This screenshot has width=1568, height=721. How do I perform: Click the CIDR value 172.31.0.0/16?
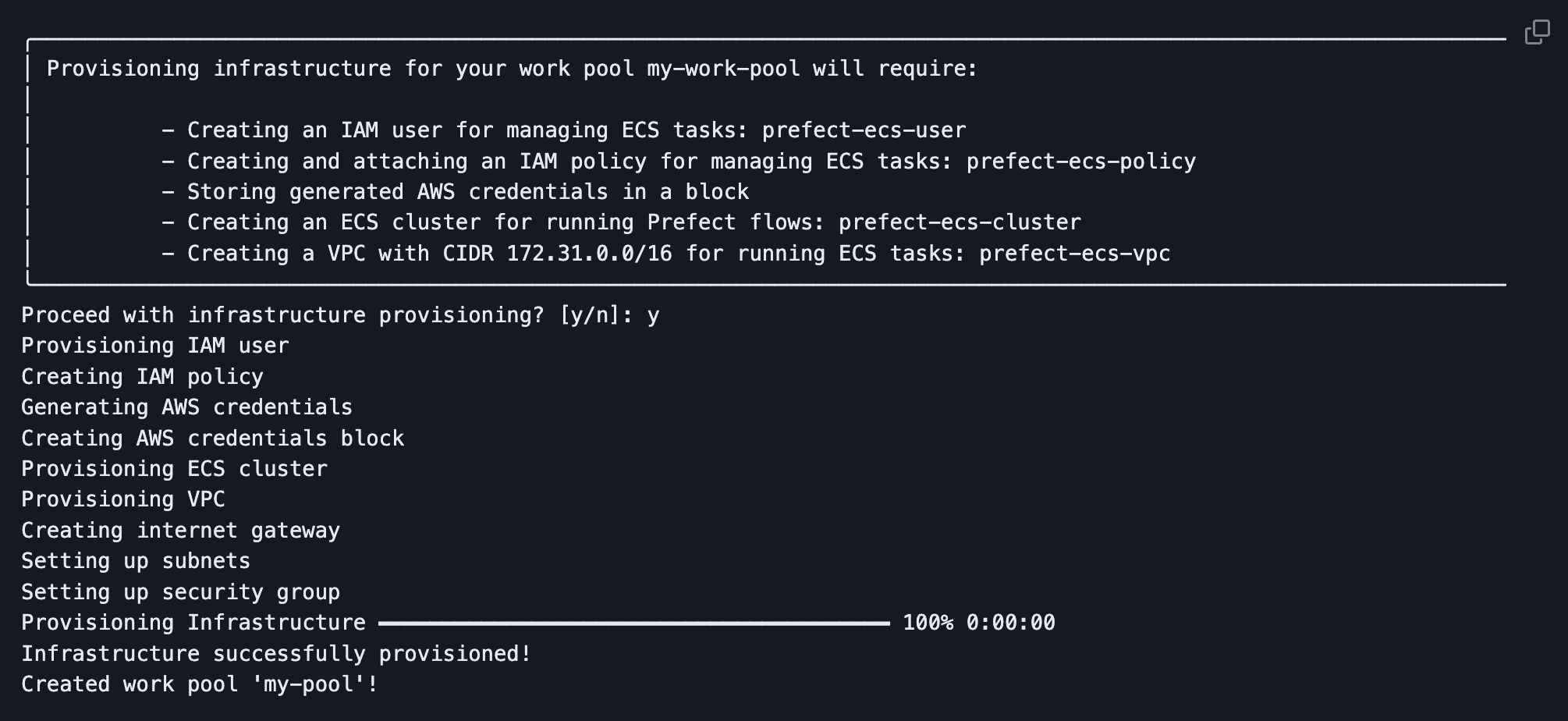click(x=589, y=254)
